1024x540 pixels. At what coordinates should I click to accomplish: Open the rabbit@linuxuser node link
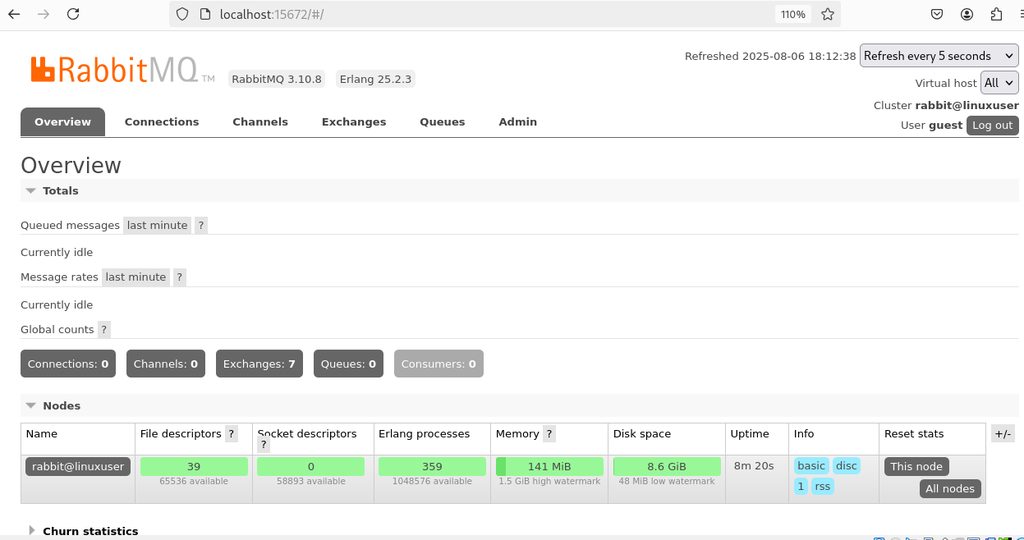(x=78, y=466)
